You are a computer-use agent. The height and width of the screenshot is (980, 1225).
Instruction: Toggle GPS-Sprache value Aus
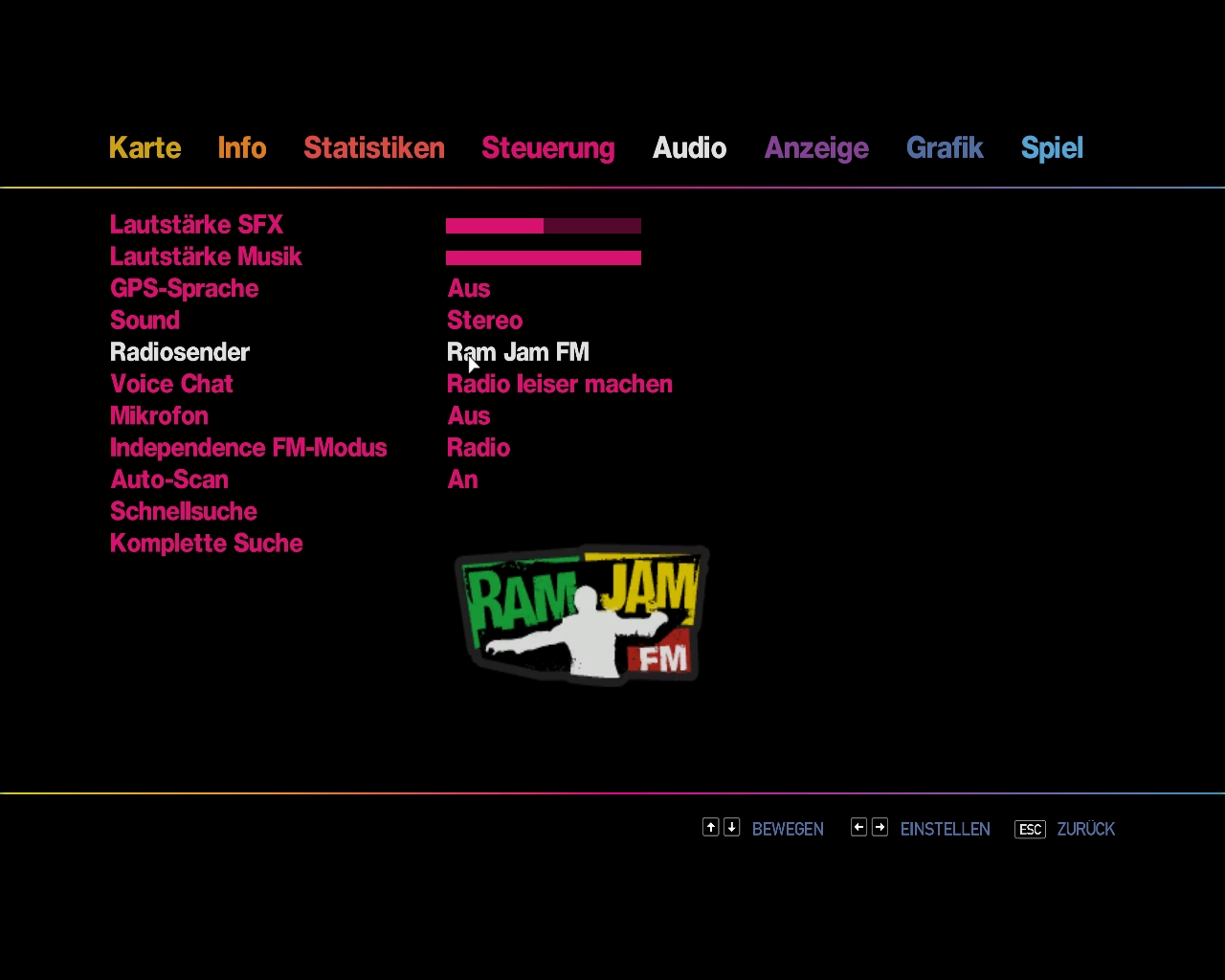(468, 289)
